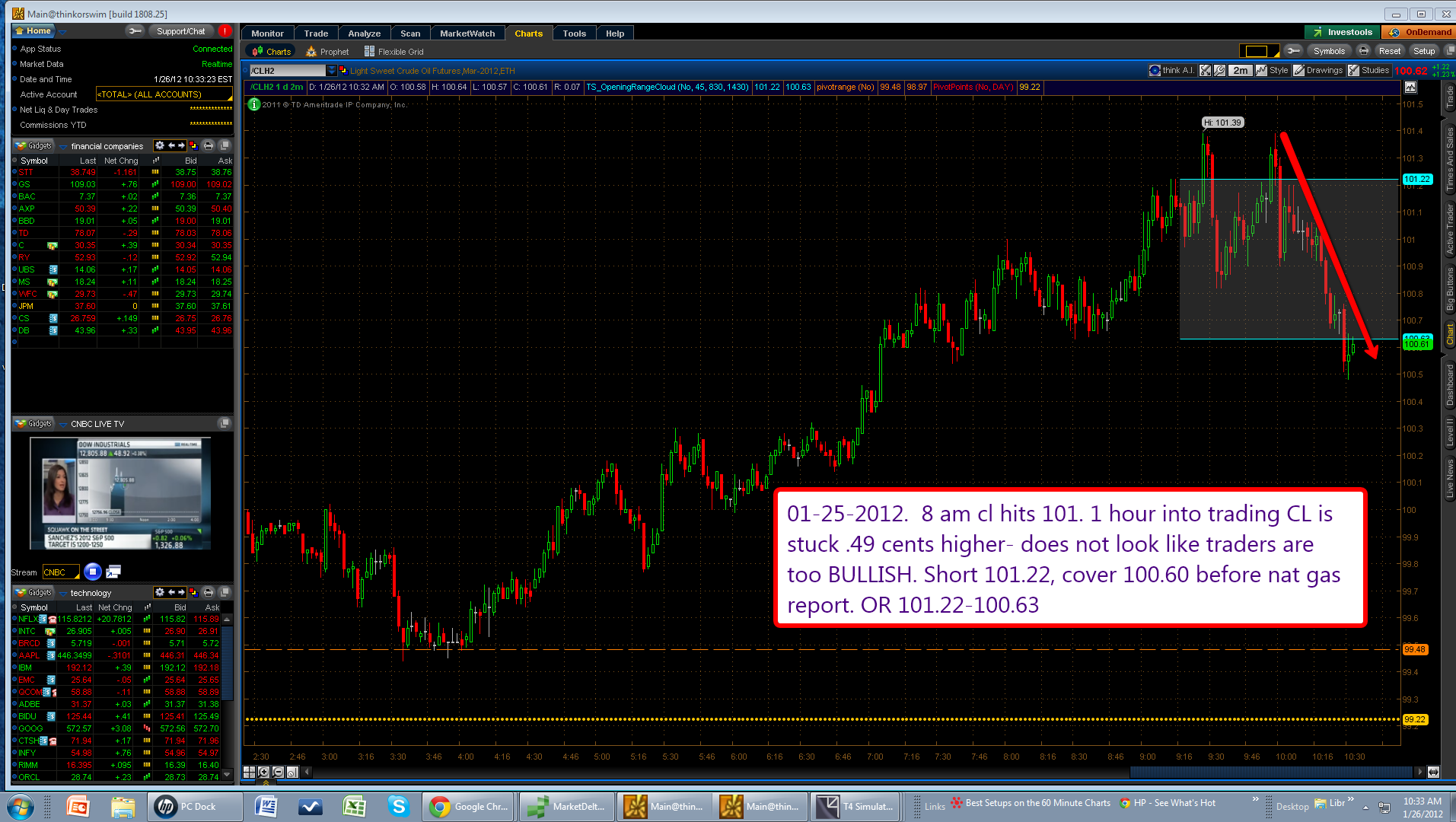The height and width of the screenshot is (822, 1456).
Task: Print the technology watchlist
Action: tap(209, 592)
